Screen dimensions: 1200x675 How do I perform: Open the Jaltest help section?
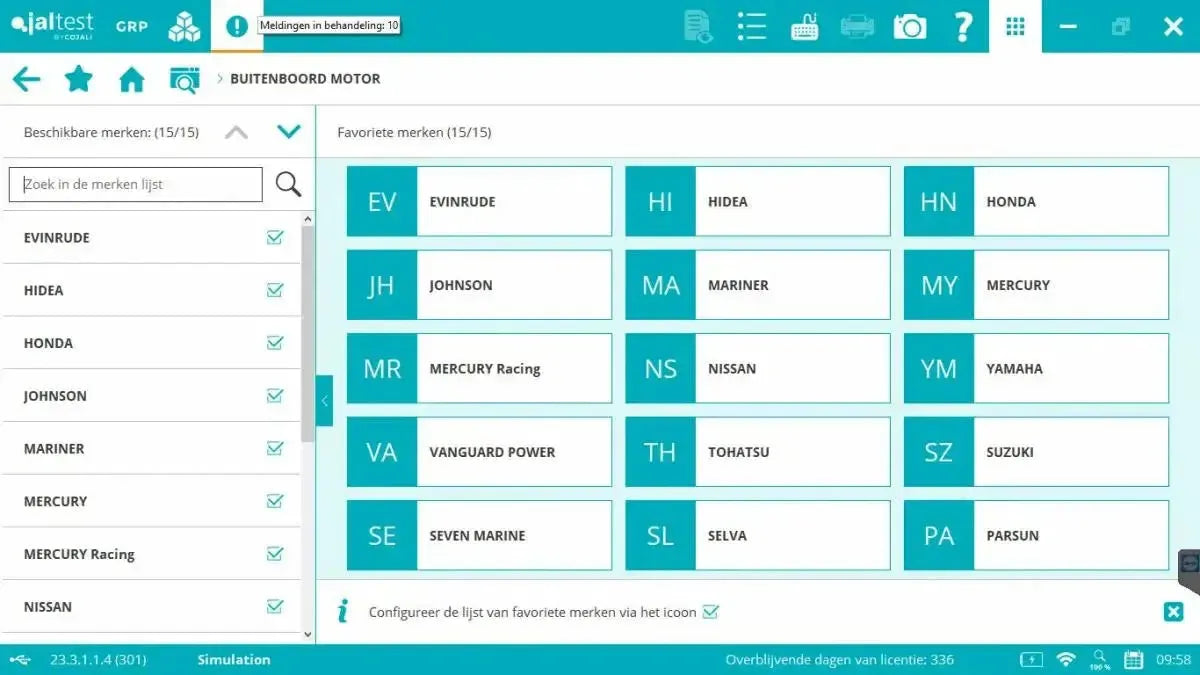point(963,27)
